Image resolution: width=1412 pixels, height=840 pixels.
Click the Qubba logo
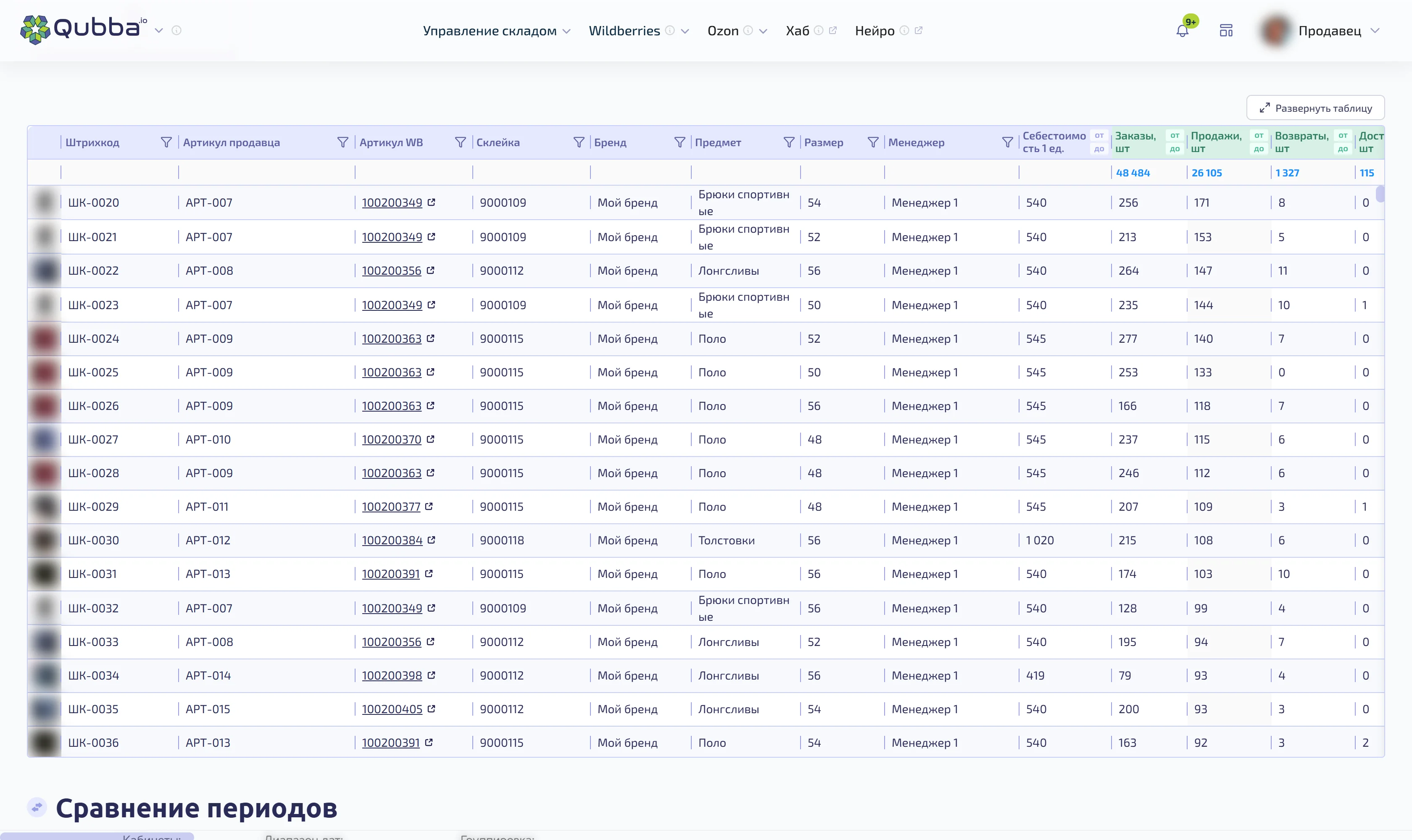tap(84, 29)
